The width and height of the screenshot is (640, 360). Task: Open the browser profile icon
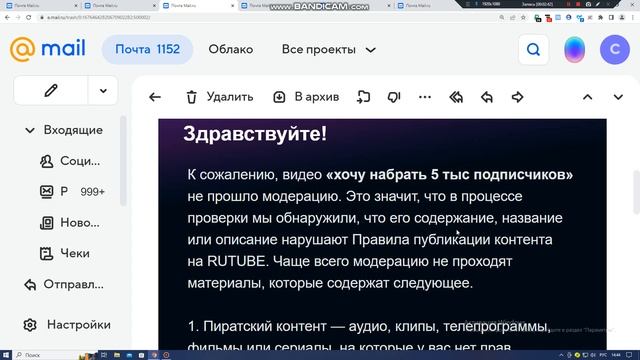point(622,18)
